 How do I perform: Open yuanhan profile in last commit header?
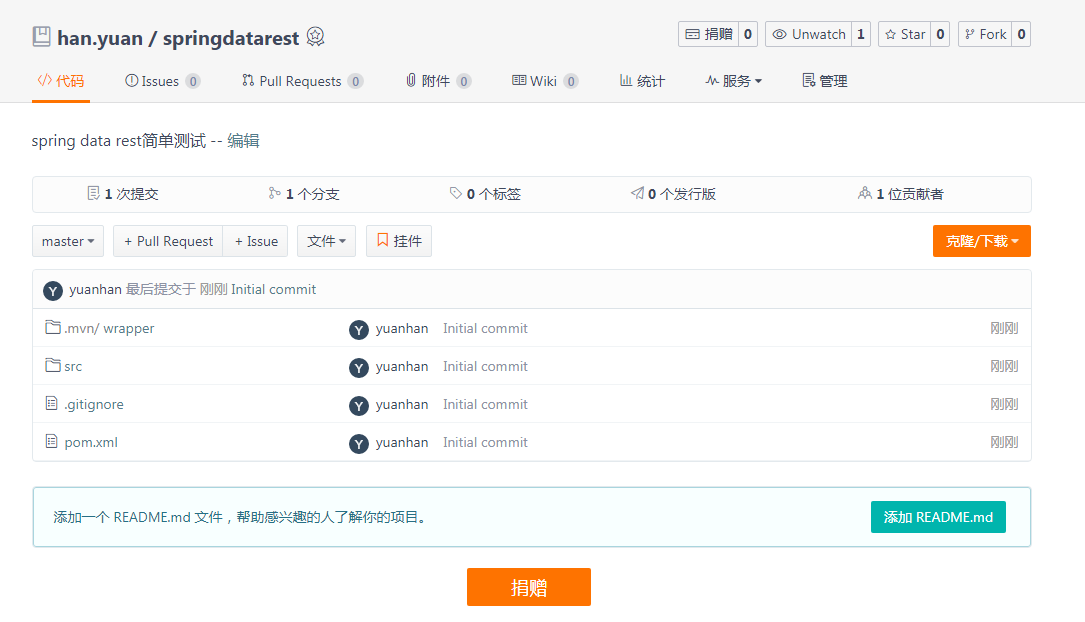coord(95,289)
